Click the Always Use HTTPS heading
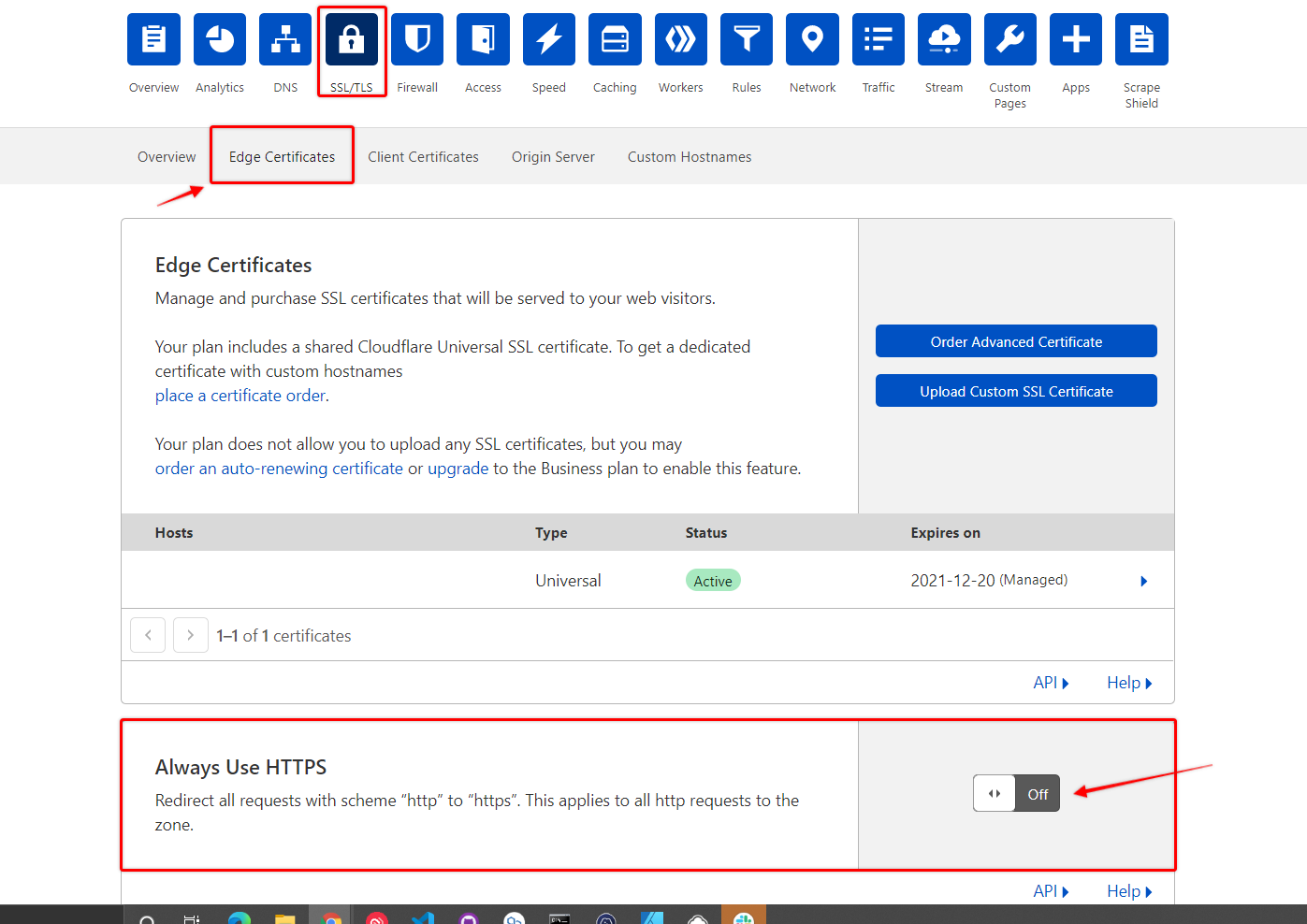Viewport: 1307px width, 924px height. pyautogui.click(x=240, y=768)
